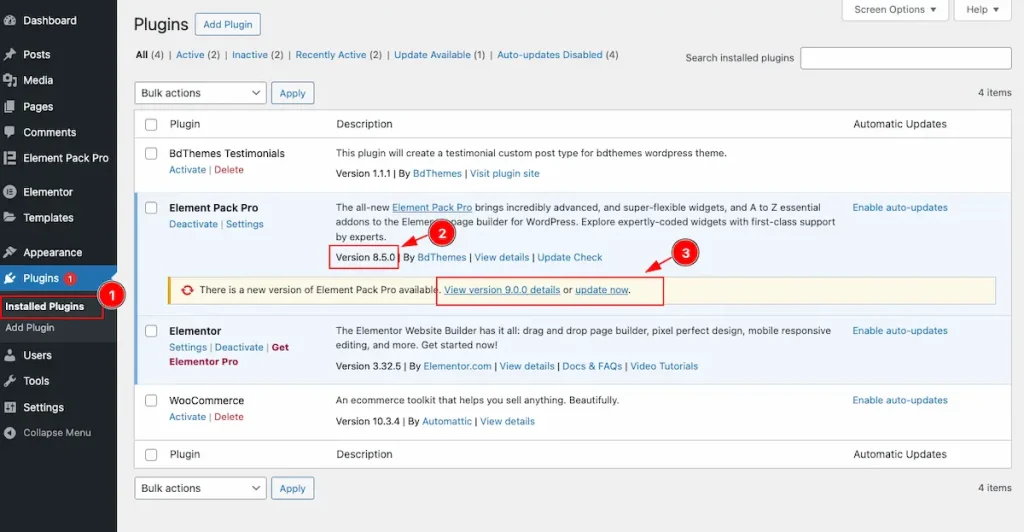This screenshot has height=532, width=1024.
Task: Open the top Bulk actions dropdown
Action: tap(200, 93)
